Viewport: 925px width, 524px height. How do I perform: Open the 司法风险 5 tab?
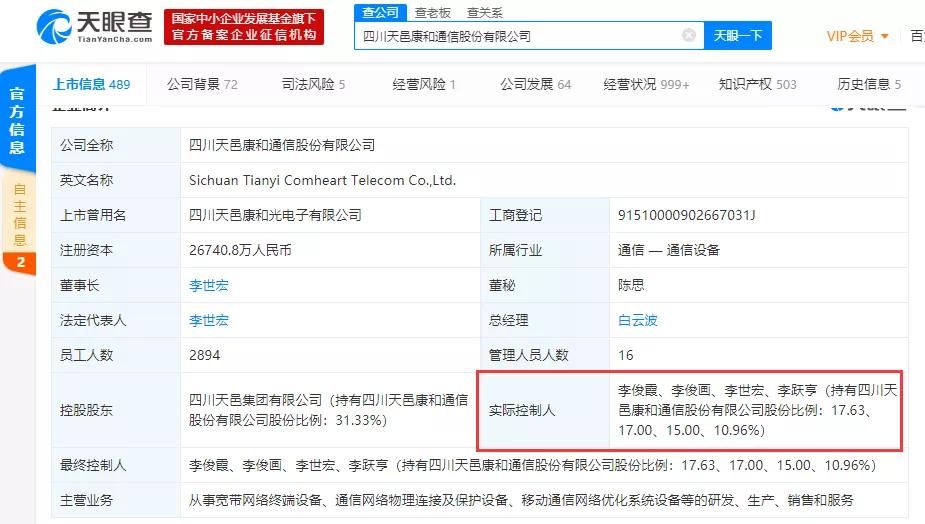[313, 84]
